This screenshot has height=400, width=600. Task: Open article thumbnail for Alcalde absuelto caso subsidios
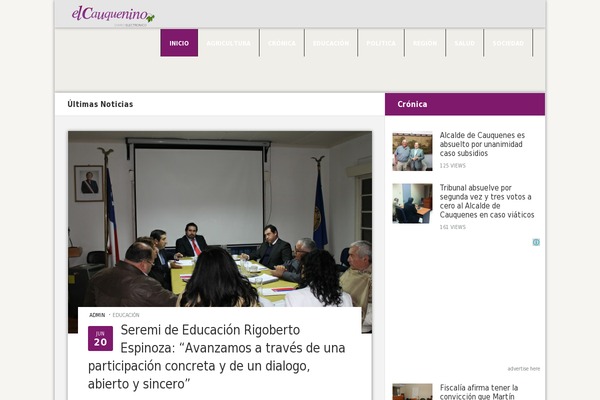412,151
